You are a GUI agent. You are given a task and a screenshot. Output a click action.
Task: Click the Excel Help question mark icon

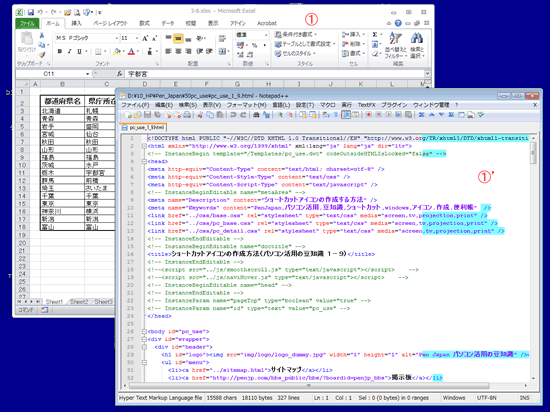[x=398, y=23]
